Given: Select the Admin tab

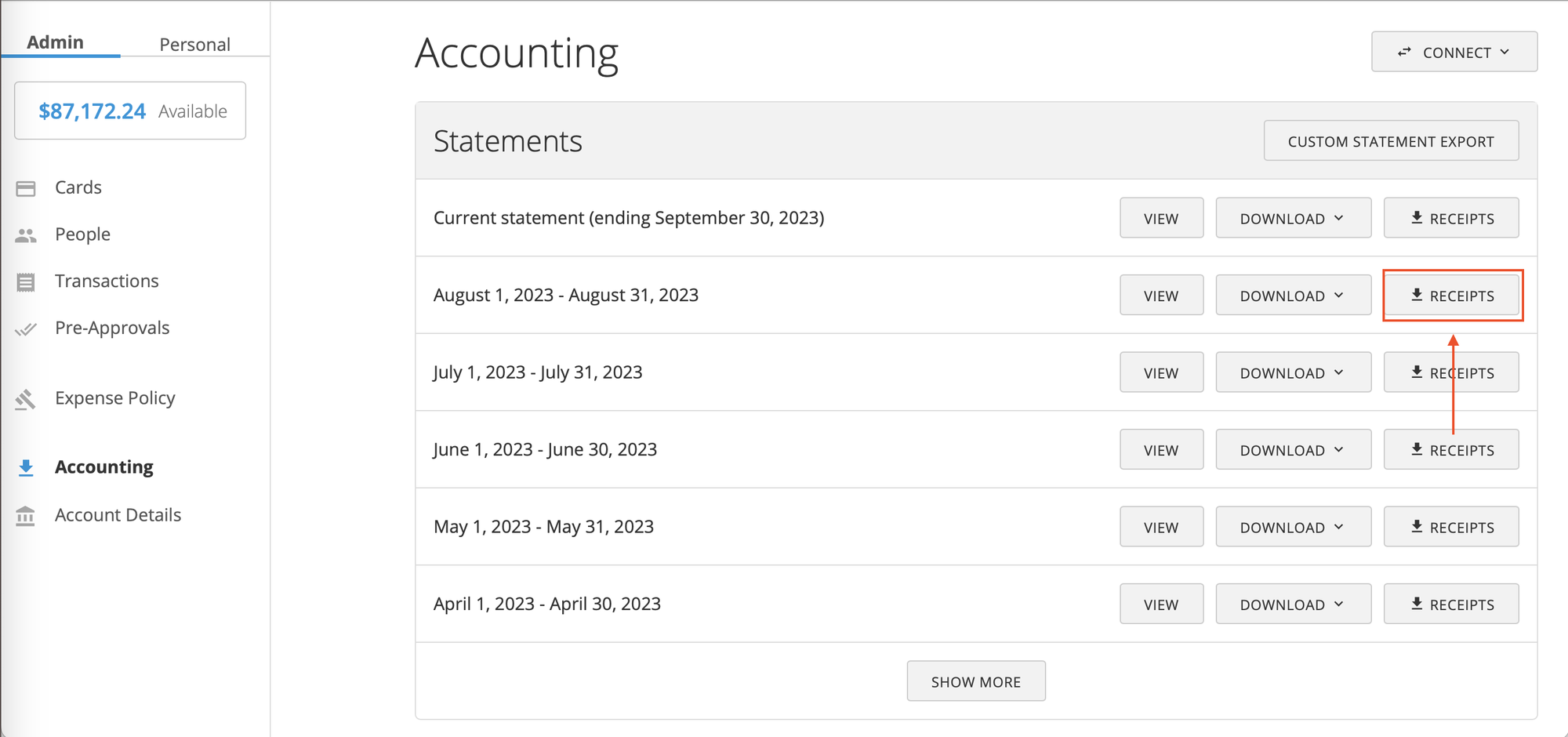Looking at the screenshot, I should (55, 42).
